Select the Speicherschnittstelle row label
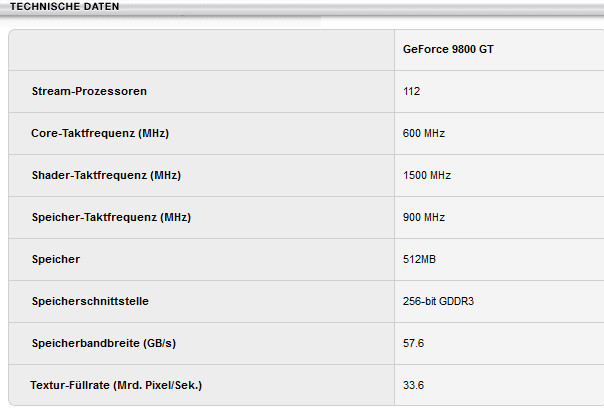The height and width of the screenshot is (414, 604). (x=90, y=301)
